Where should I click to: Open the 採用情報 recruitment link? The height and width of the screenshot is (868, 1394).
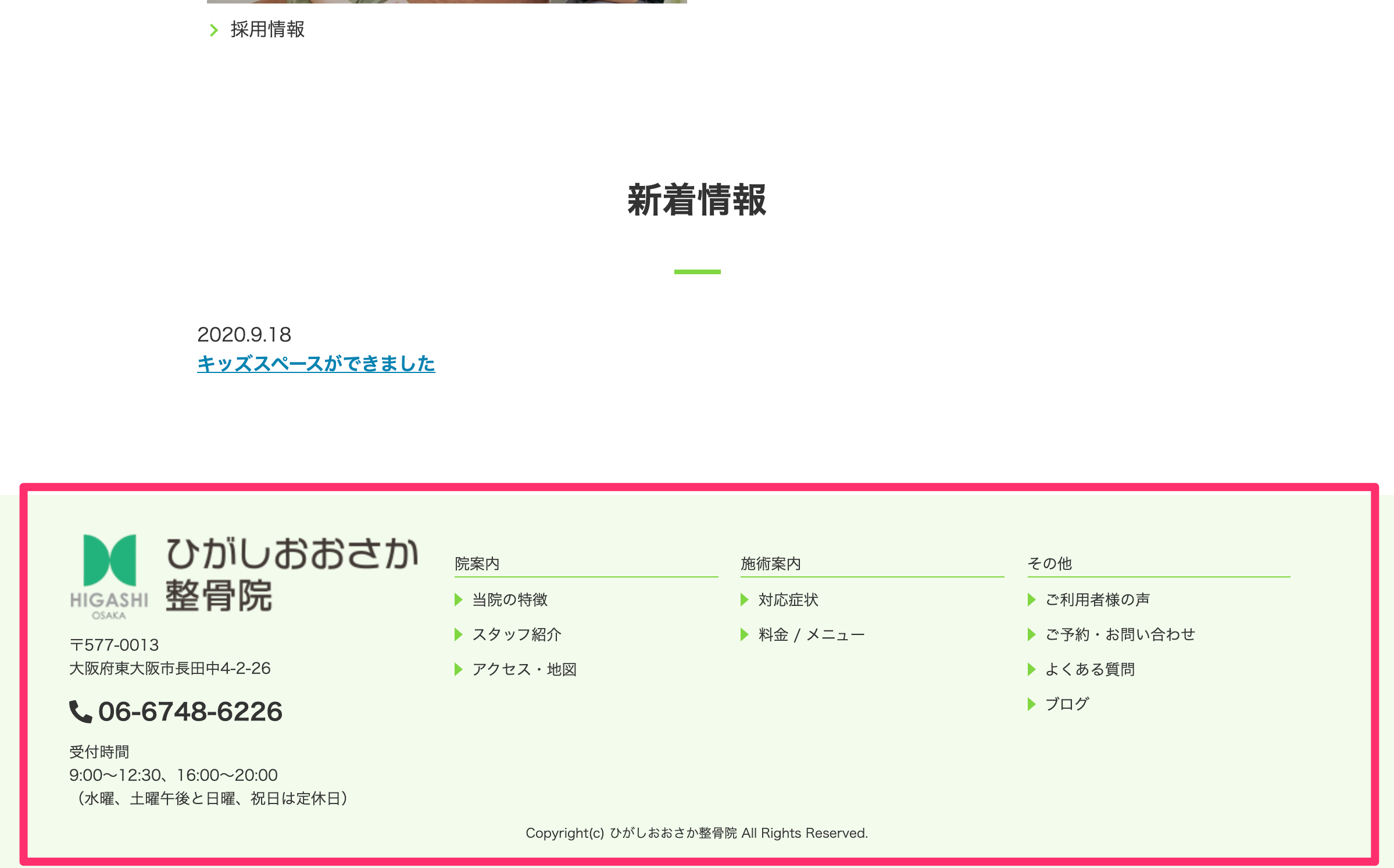coord(267,29)
